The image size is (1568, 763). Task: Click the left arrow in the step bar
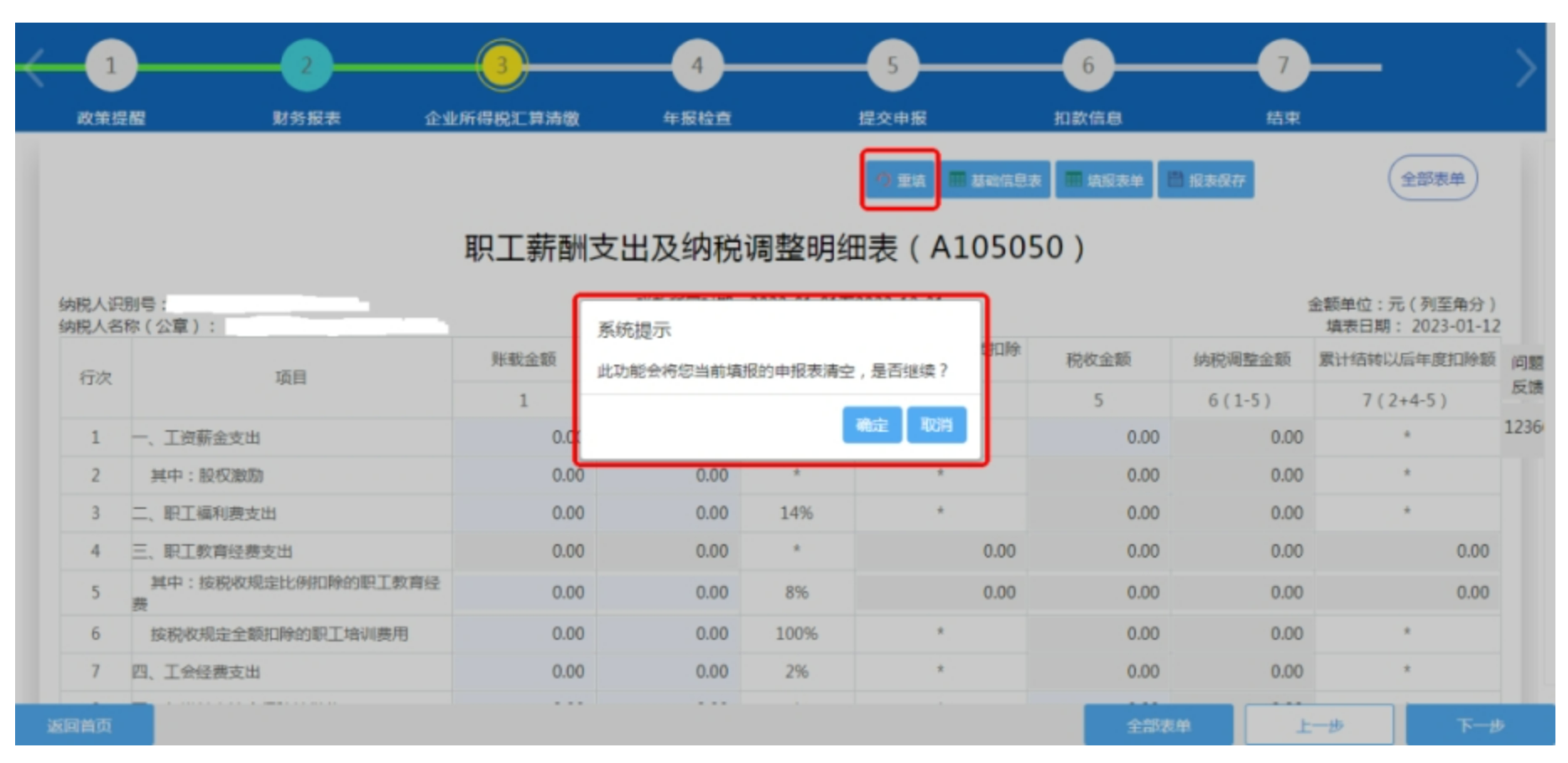tap(34, 68)
